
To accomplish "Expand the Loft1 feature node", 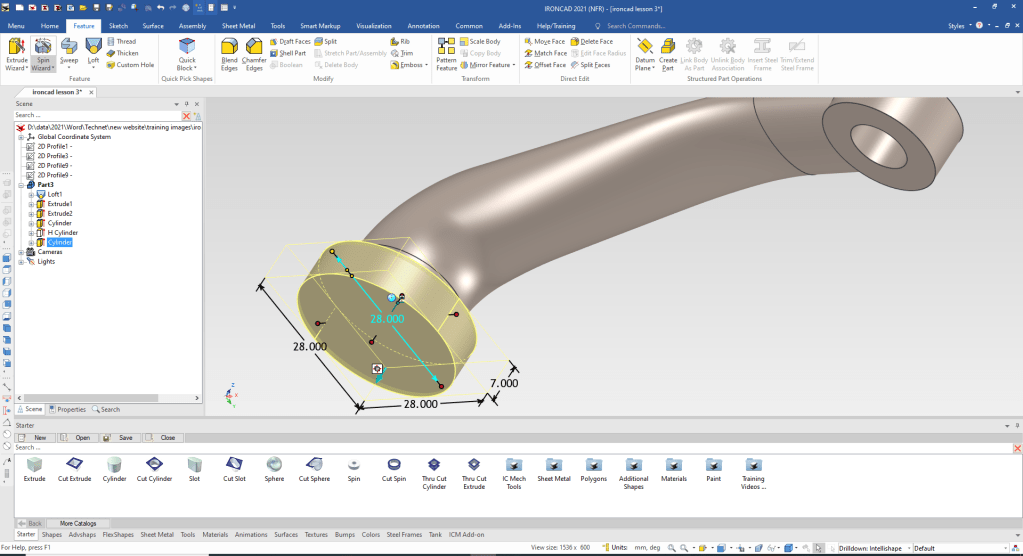I will (x=31, y=194).
